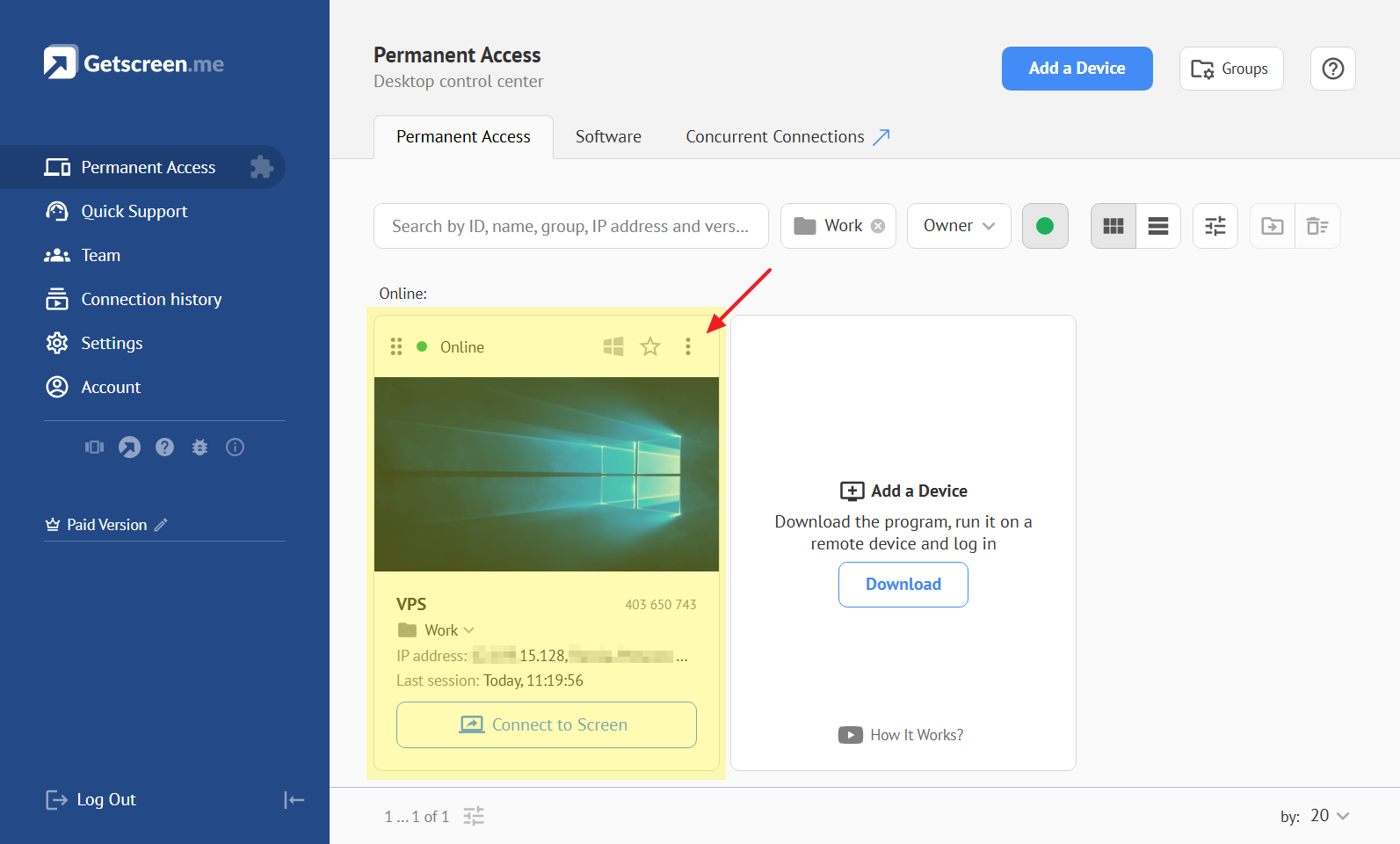Viewport: 1400px width, 844px height.
Task: Toggle the green online status filter
Action: point(1044,226)
